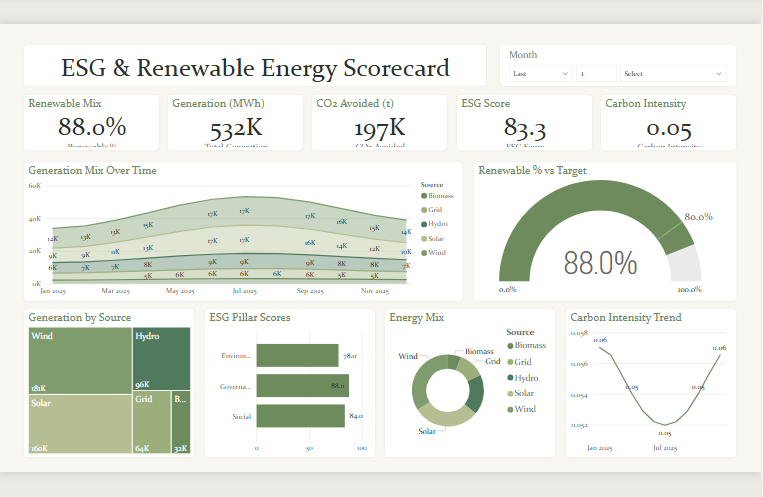The image size is (763, 497).
Task: Click the dark Hydro segment of the donut
Action: click(476, 393)
